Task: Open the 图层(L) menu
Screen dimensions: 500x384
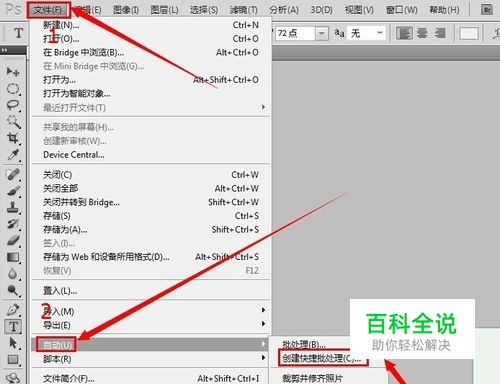Action: point(164,10)
